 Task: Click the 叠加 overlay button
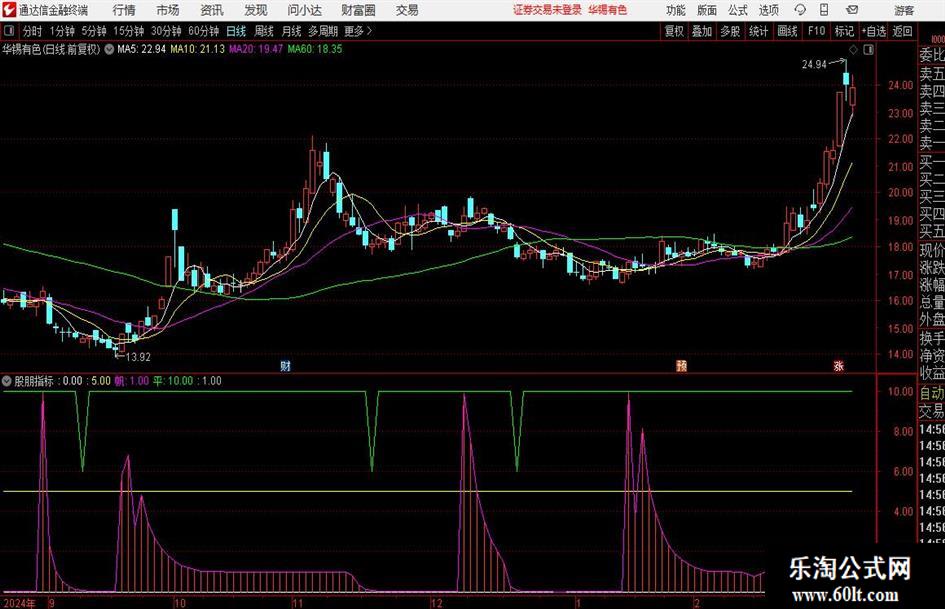702,31
